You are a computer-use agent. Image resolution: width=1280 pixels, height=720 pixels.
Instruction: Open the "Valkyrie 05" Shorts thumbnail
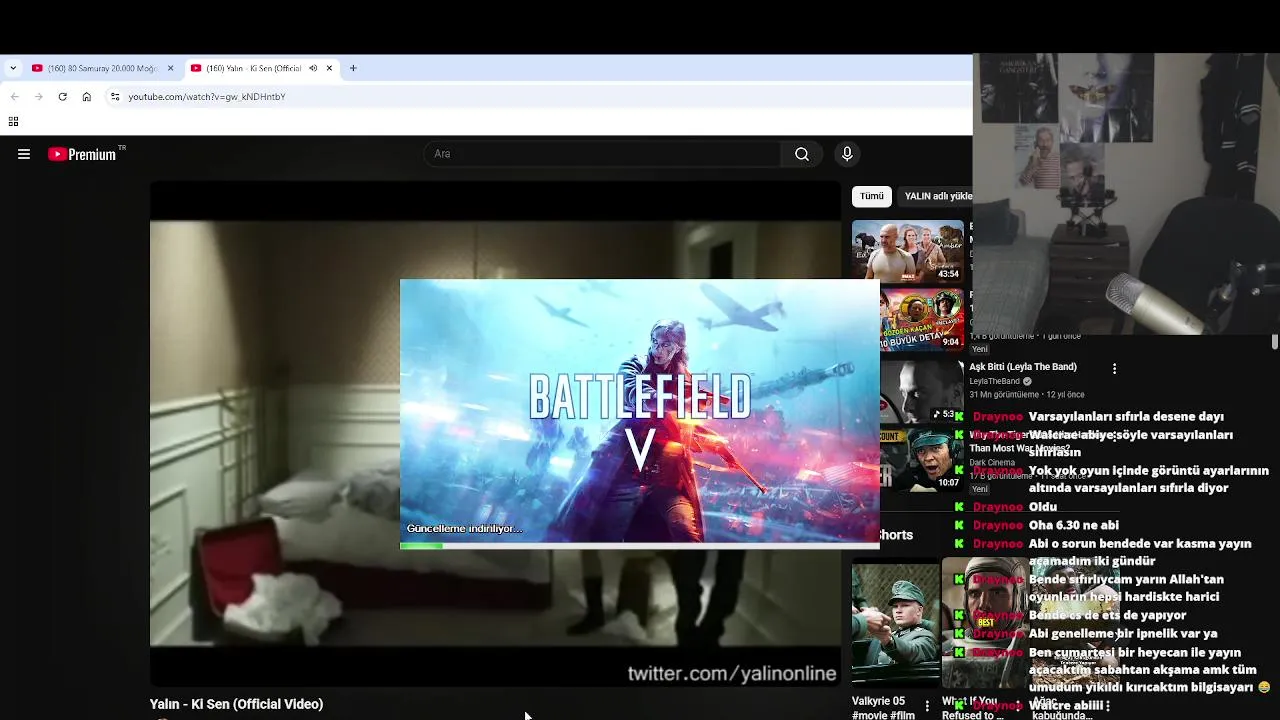click(x=895, y=625)
